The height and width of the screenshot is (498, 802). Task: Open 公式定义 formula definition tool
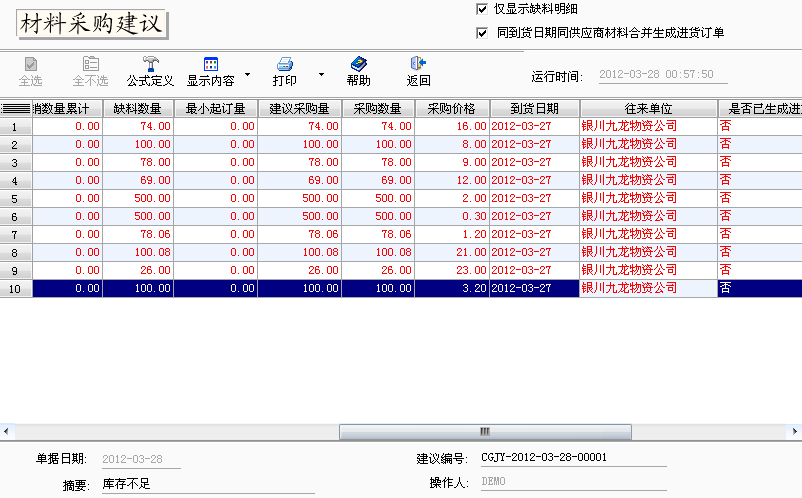(150, 64)
